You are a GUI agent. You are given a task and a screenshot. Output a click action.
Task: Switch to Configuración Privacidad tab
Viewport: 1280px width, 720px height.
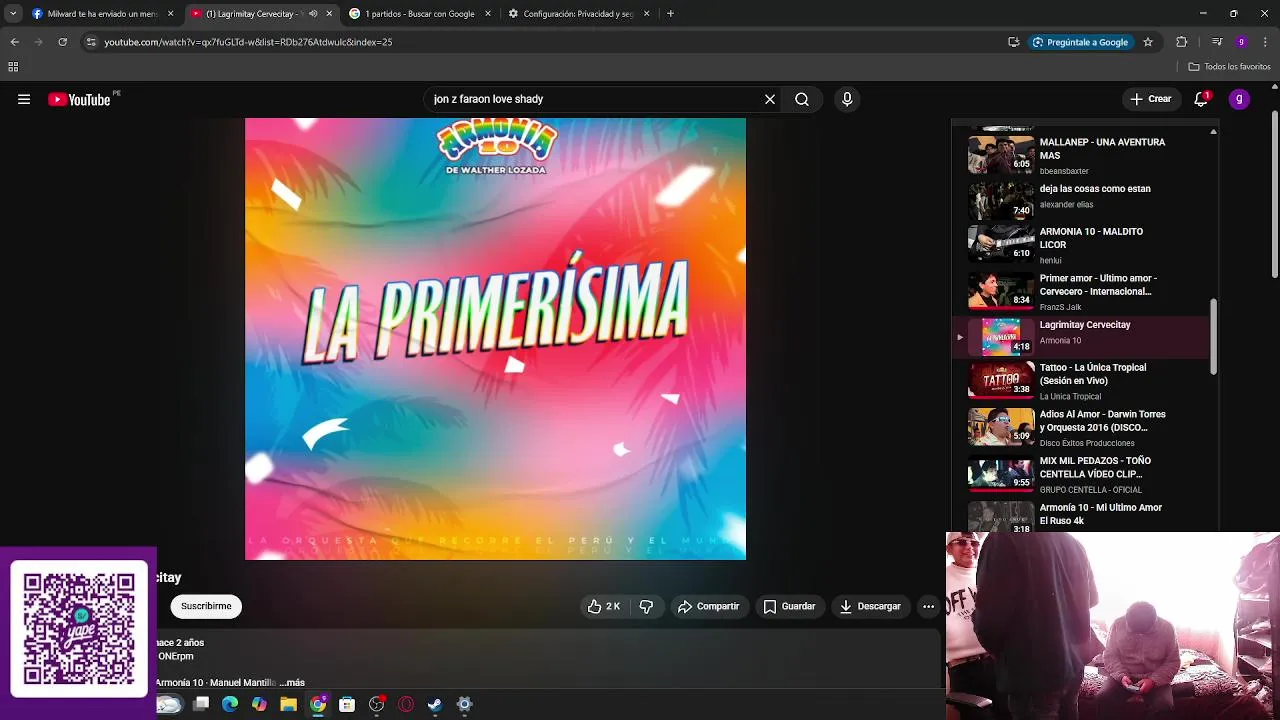pos(579,14)
